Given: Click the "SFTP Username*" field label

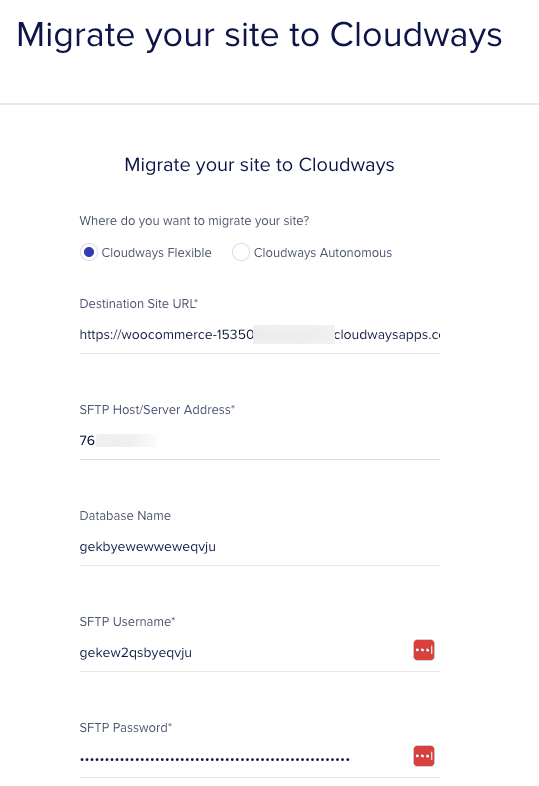Looking at the screenshot, I should point(127,622).
